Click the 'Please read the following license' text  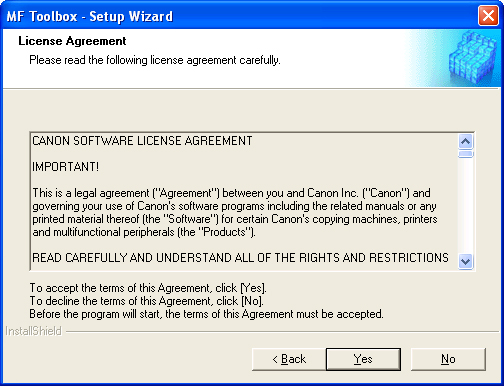(155, 60)
